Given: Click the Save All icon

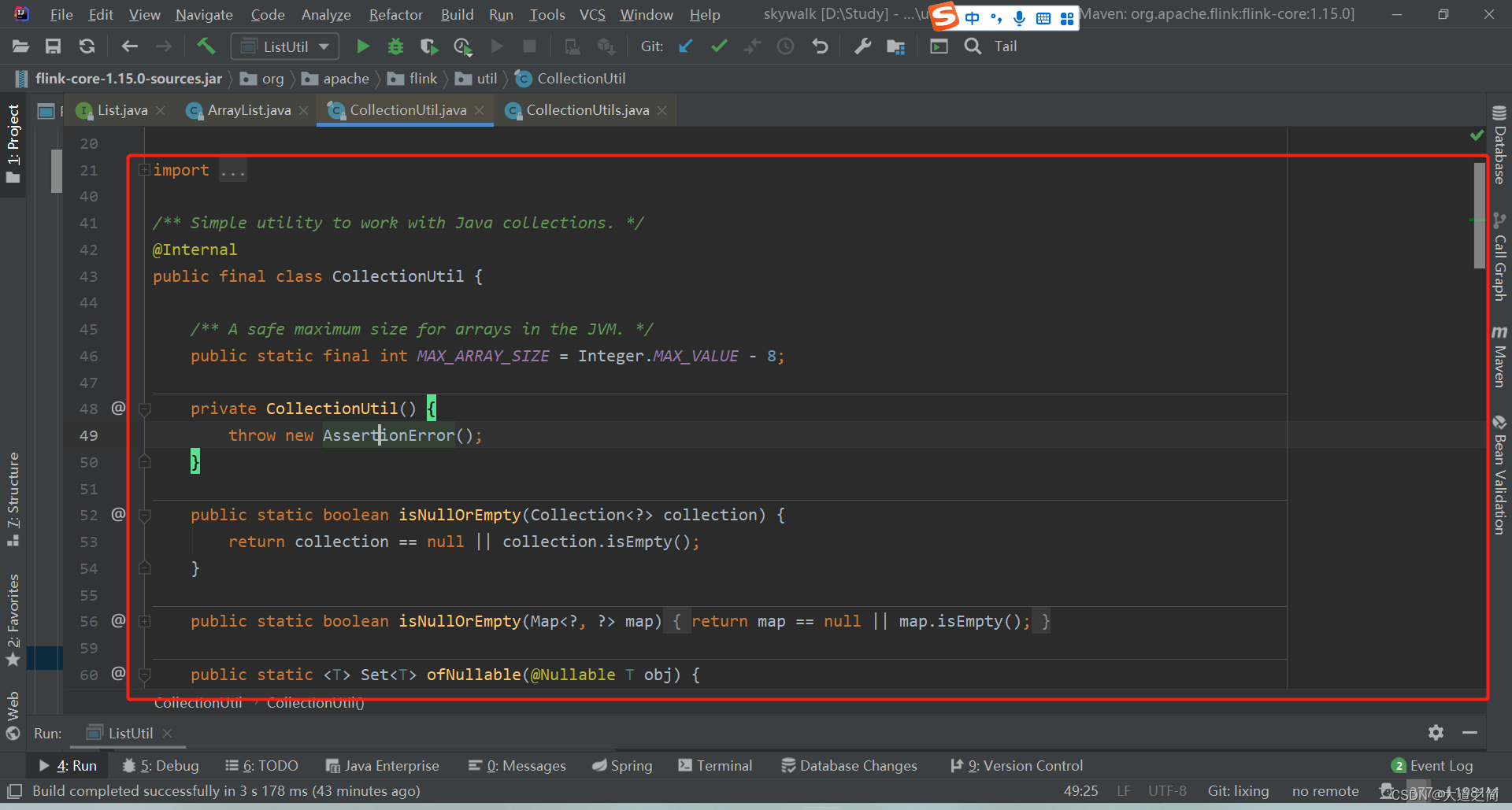Looking at the screenshot, I should coord(53,46).
